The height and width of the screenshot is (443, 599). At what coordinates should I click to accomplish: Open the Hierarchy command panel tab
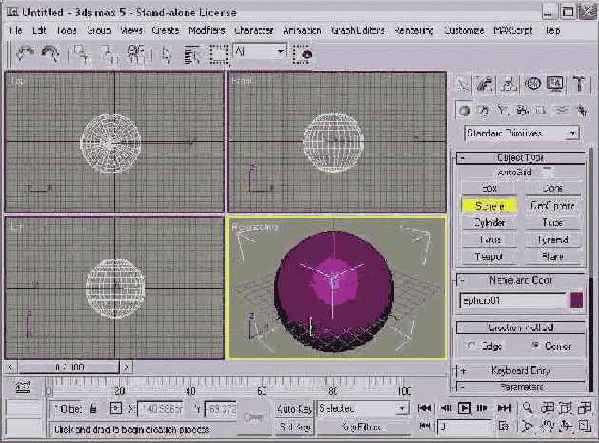(x=508, y=84)
